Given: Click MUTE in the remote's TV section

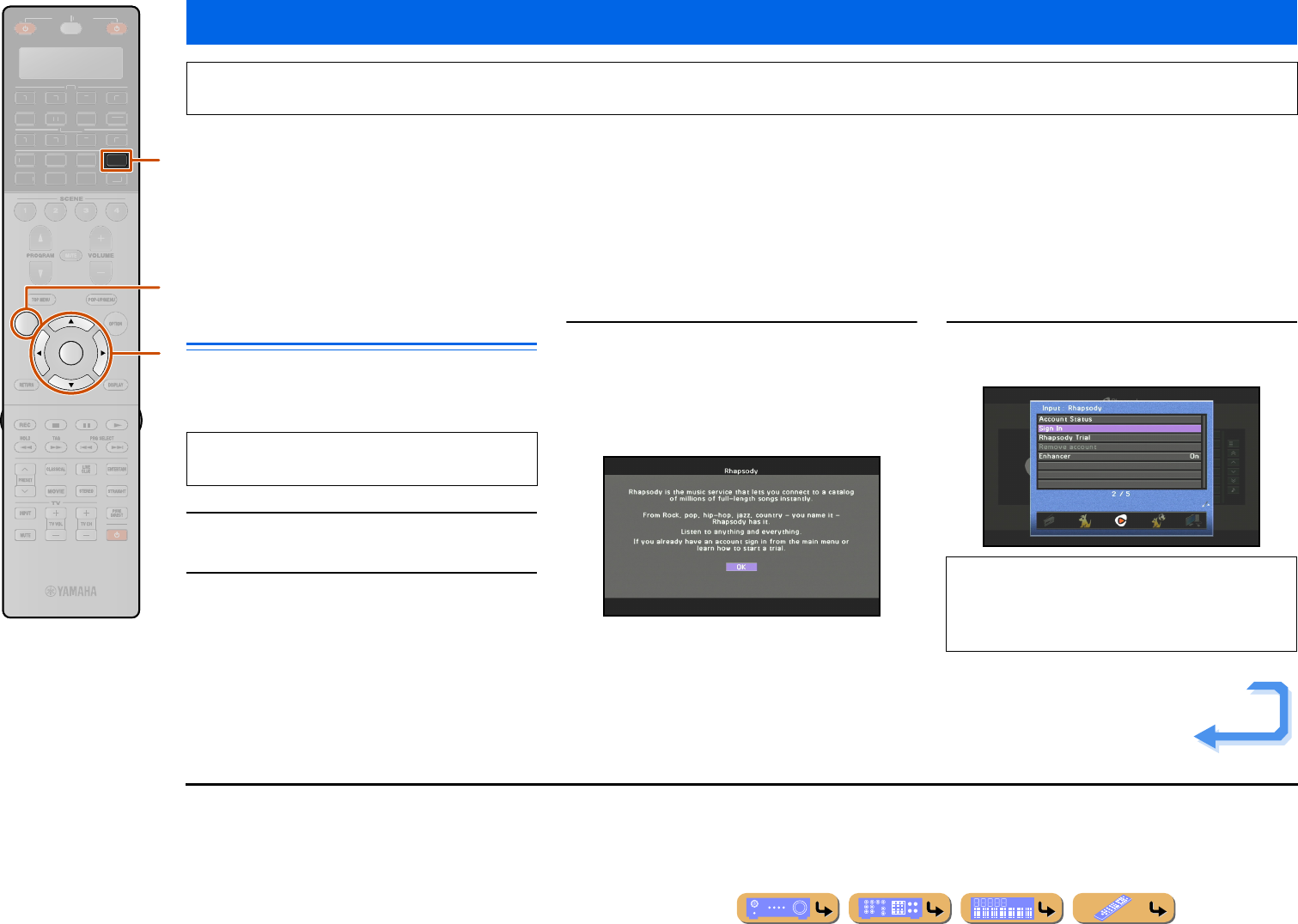Looking at the screenshot, I should 25,535.
